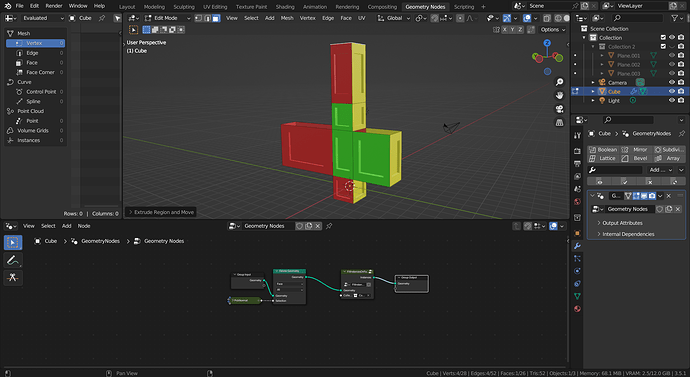Screen dimensions: 690x377
Task: Open the Particles properties tab icon
Action: tap(577, 258)
